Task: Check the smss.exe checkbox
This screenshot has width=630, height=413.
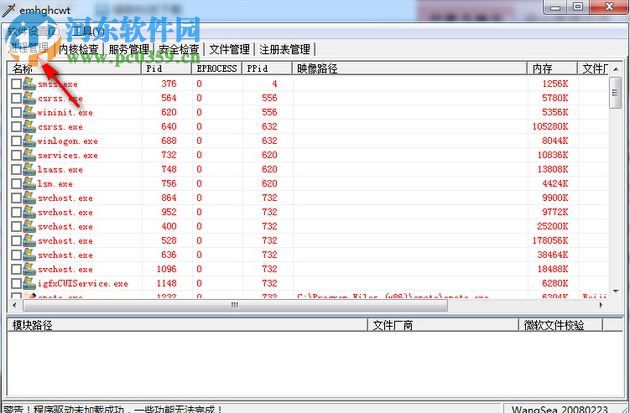Action: [16, 84]
